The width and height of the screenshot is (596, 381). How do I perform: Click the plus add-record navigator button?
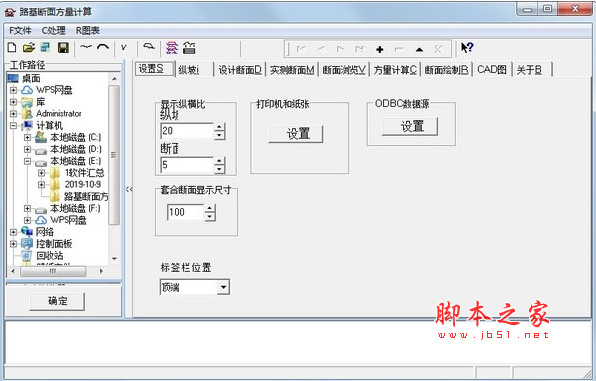click(379, 49)
